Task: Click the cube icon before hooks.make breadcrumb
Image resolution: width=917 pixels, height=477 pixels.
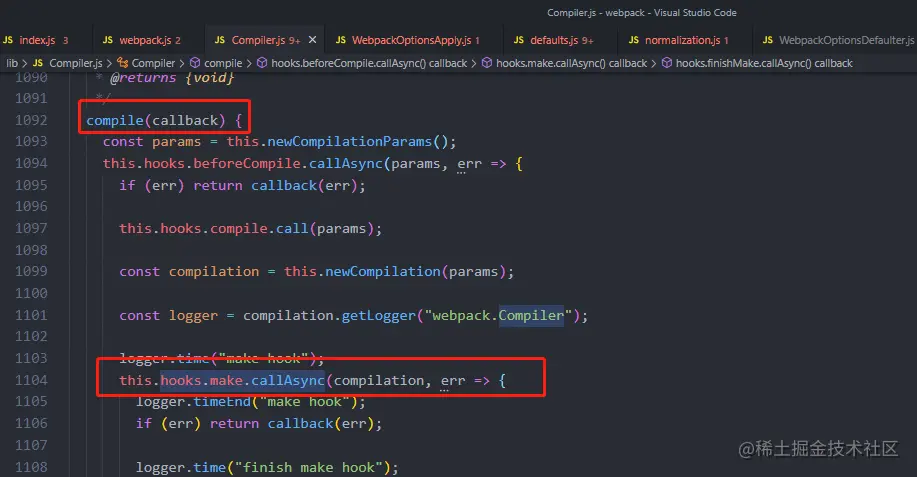Action: pos(487,63)
